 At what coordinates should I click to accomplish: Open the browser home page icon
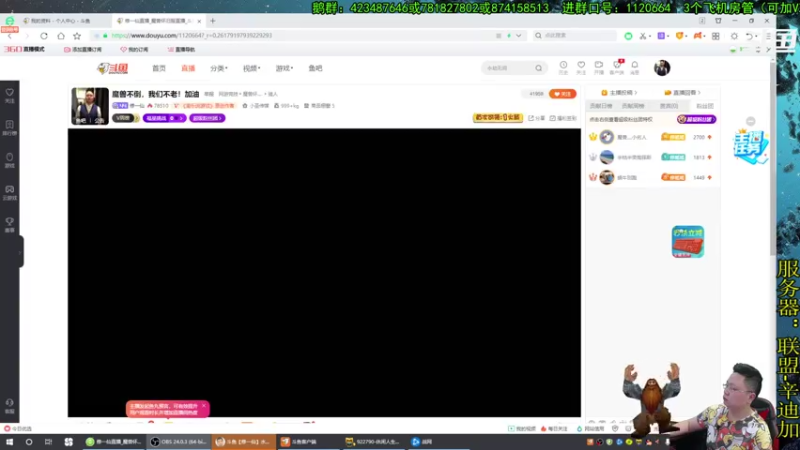pos(61,36)
